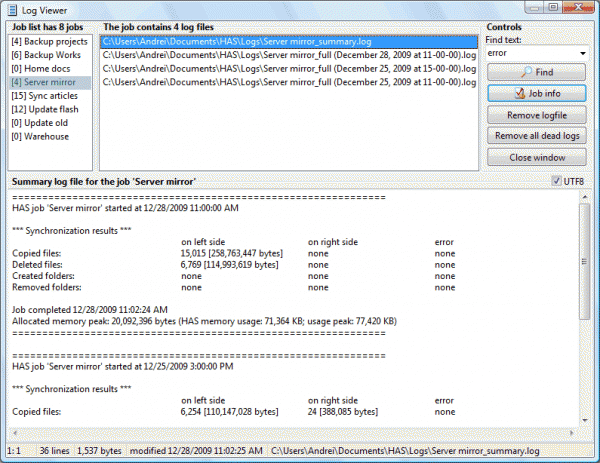Click the 'modified 12/28/2009 11:02:25 AM' status entry

[196, 451]
